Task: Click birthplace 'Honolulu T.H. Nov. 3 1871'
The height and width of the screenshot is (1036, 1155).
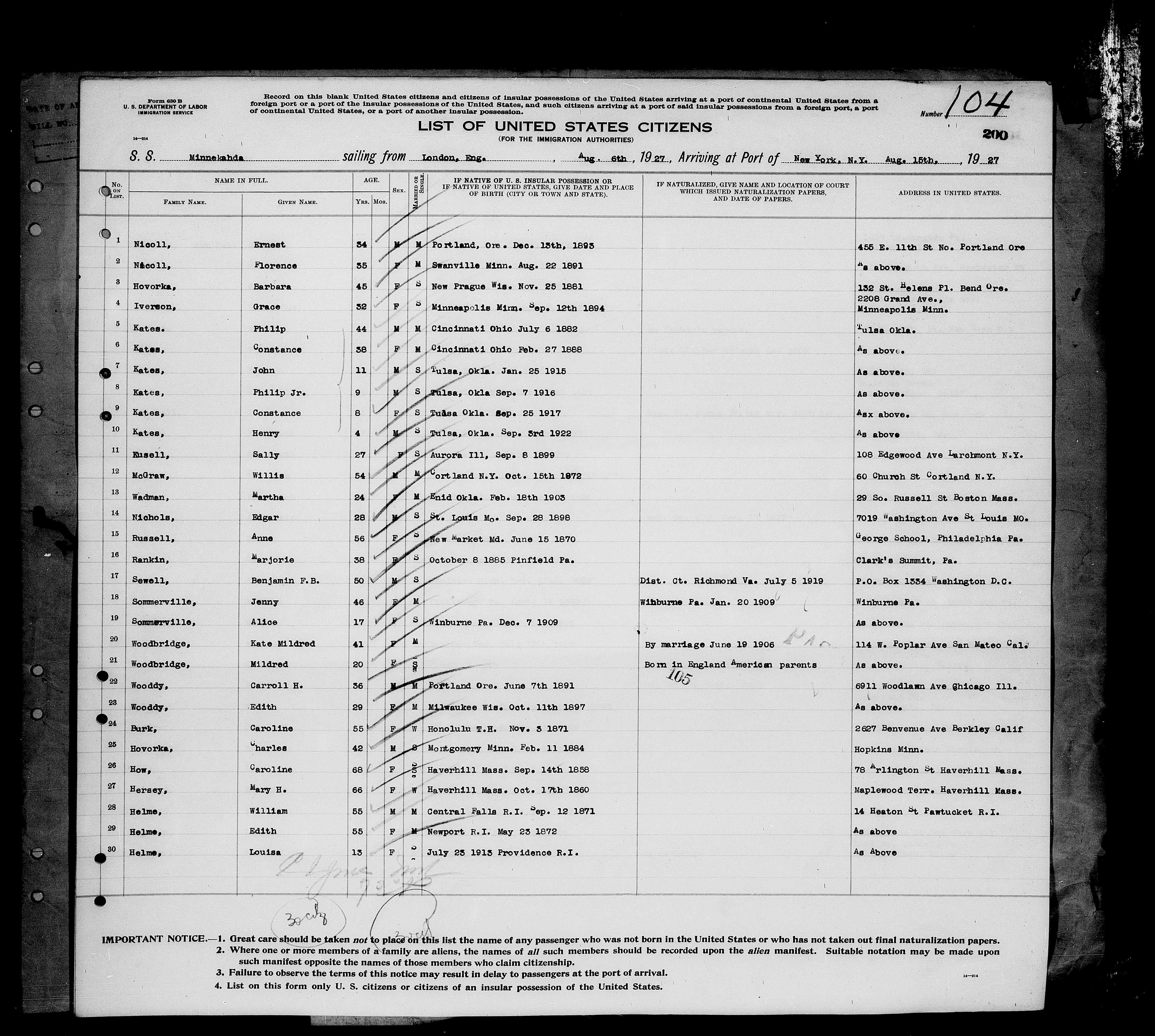Action: point(498,728)
